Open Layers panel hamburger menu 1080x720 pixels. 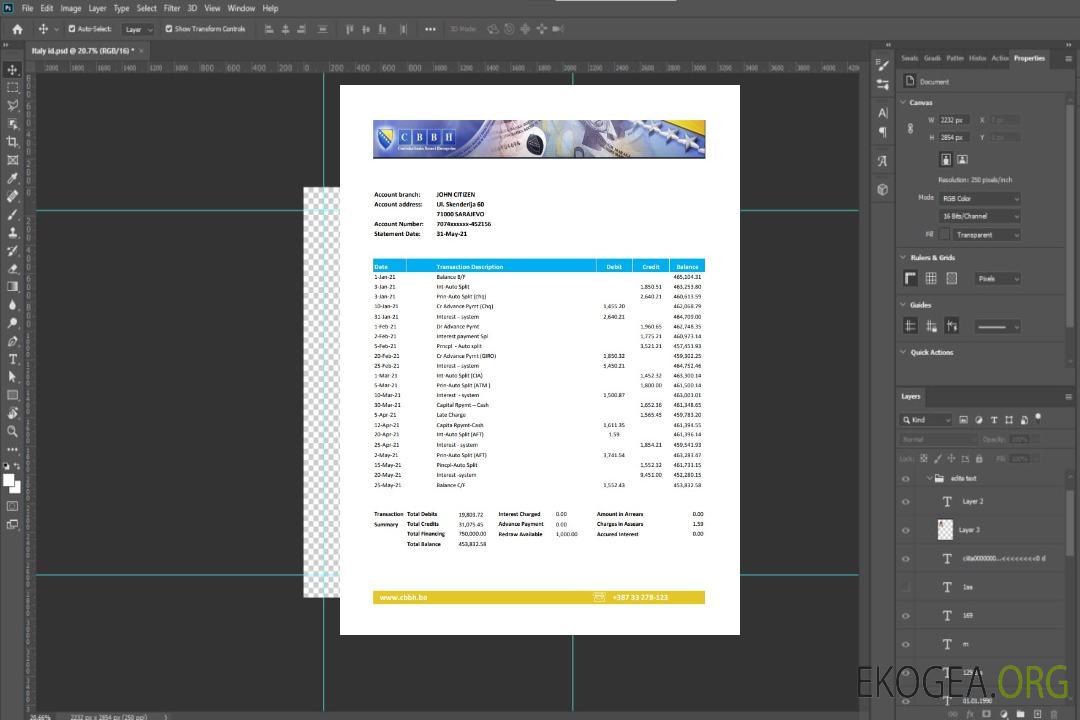1068,397
